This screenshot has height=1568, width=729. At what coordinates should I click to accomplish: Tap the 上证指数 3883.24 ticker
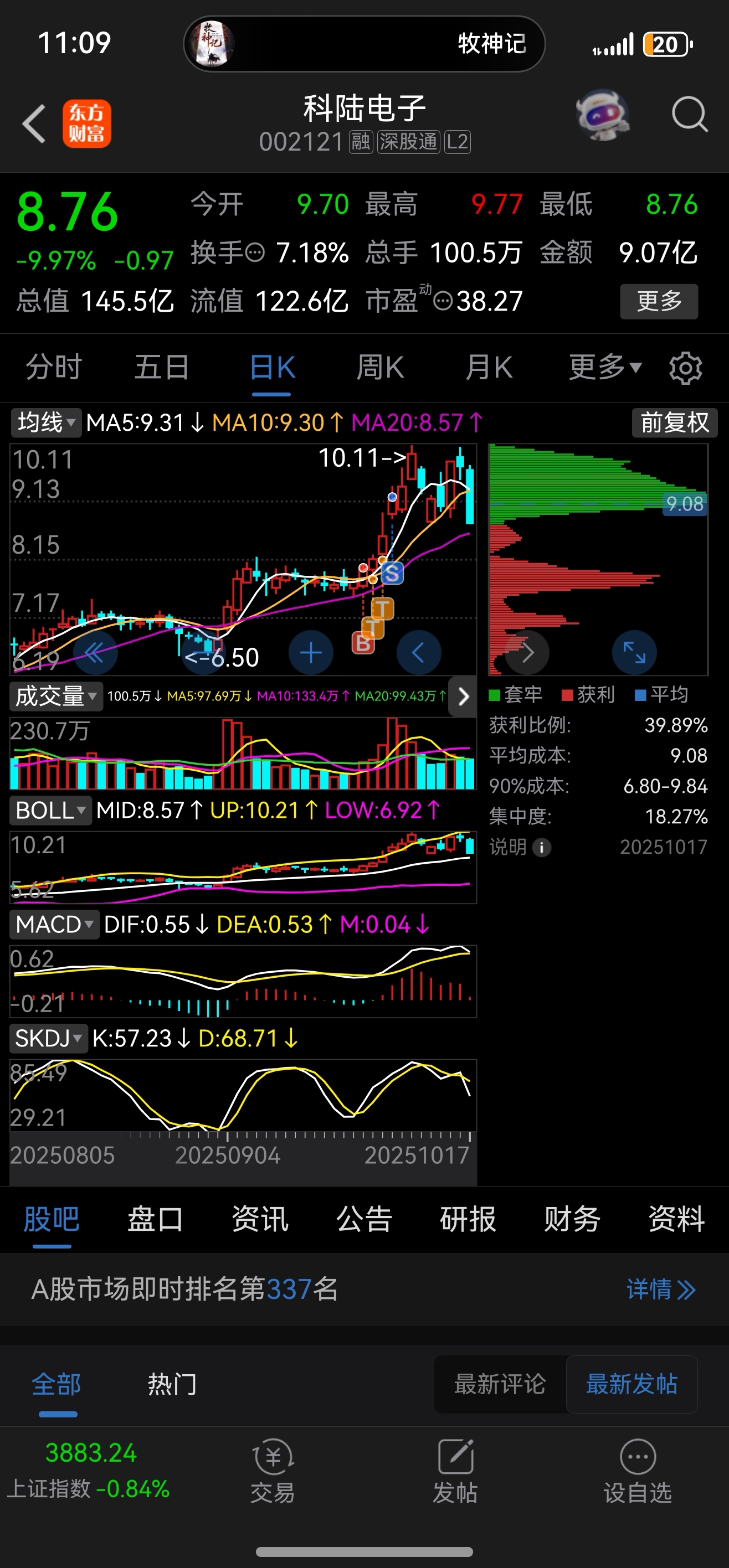(x=89, y=1471)
